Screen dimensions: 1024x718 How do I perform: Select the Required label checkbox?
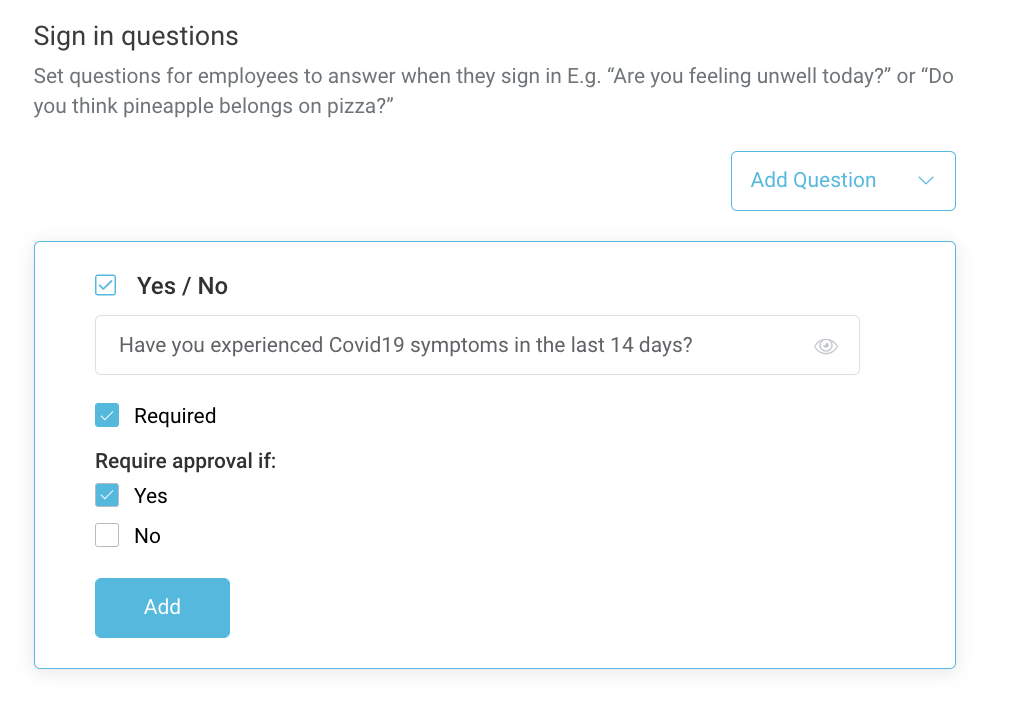106,415
